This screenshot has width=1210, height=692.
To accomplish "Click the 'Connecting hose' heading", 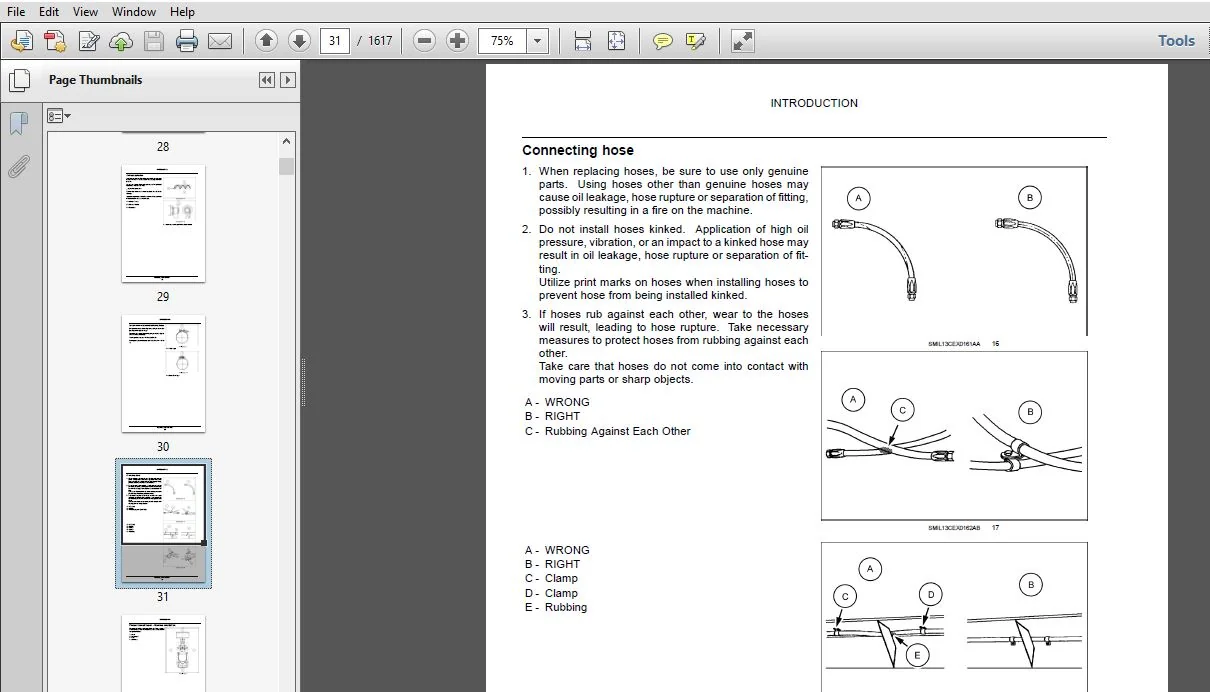I will pyautogui.click(x=578, y=150).
